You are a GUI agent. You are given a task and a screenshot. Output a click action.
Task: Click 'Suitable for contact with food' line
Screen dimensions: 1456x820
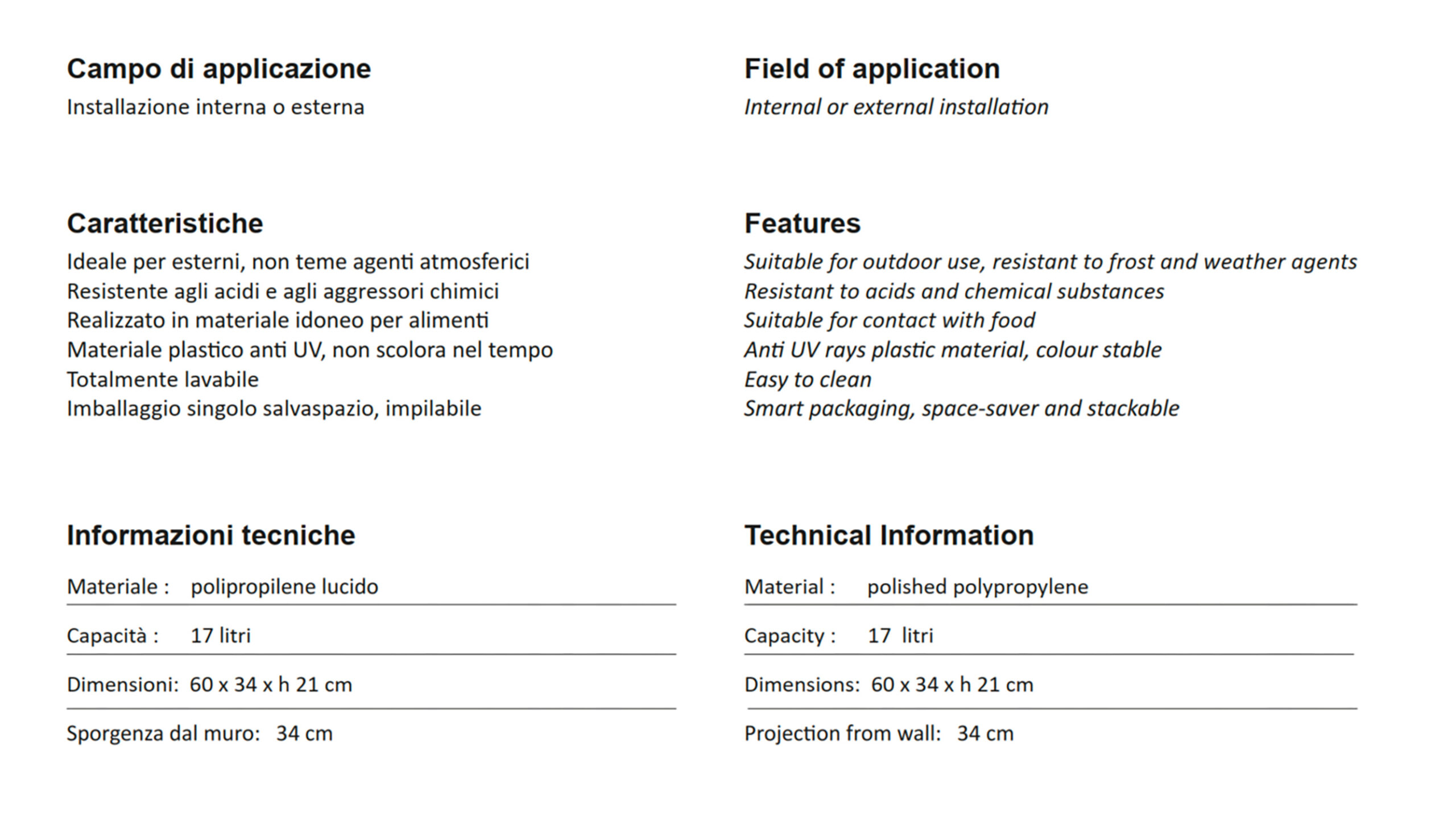pos(890,320)
